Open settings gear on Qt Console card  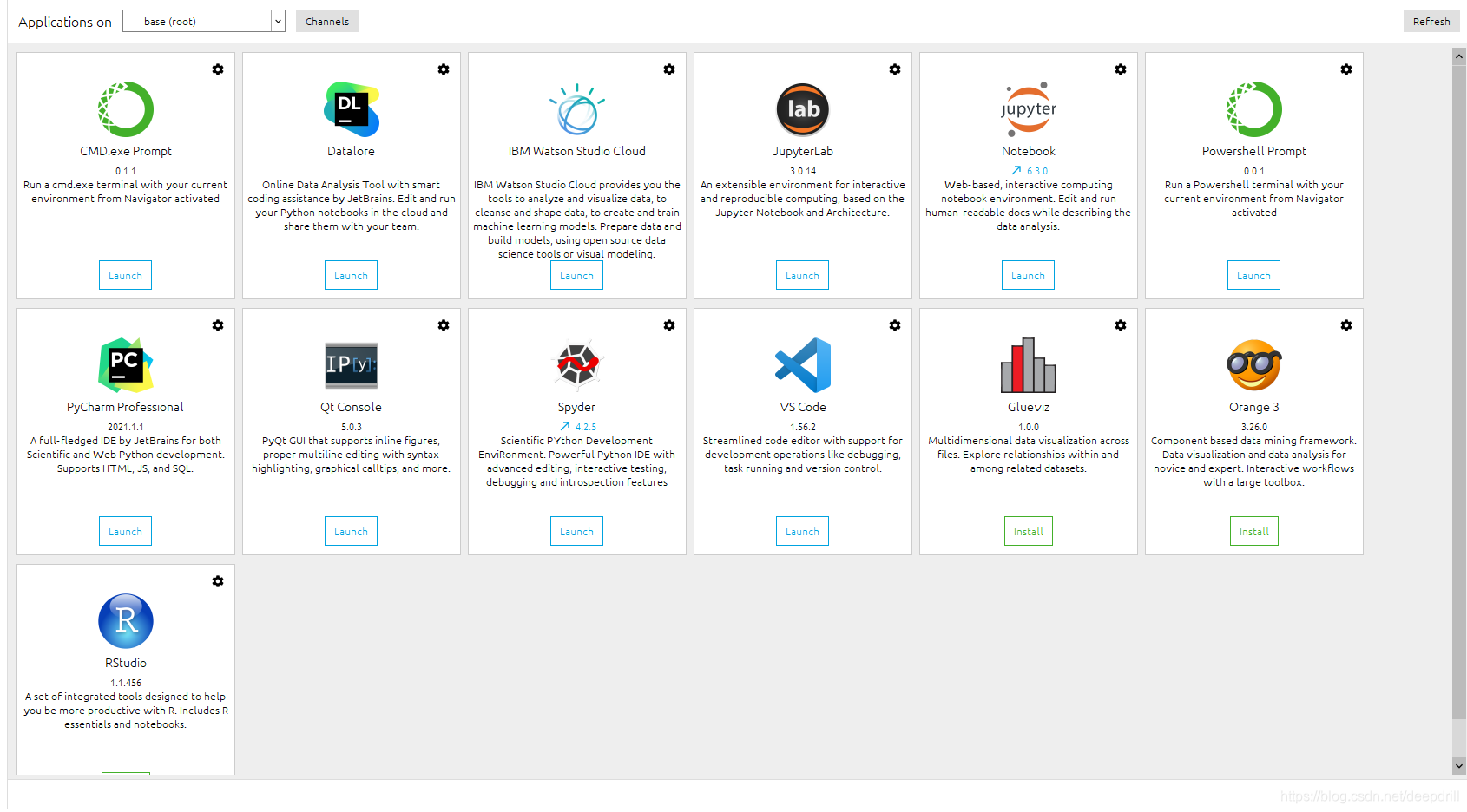click(x=444, y=325)
